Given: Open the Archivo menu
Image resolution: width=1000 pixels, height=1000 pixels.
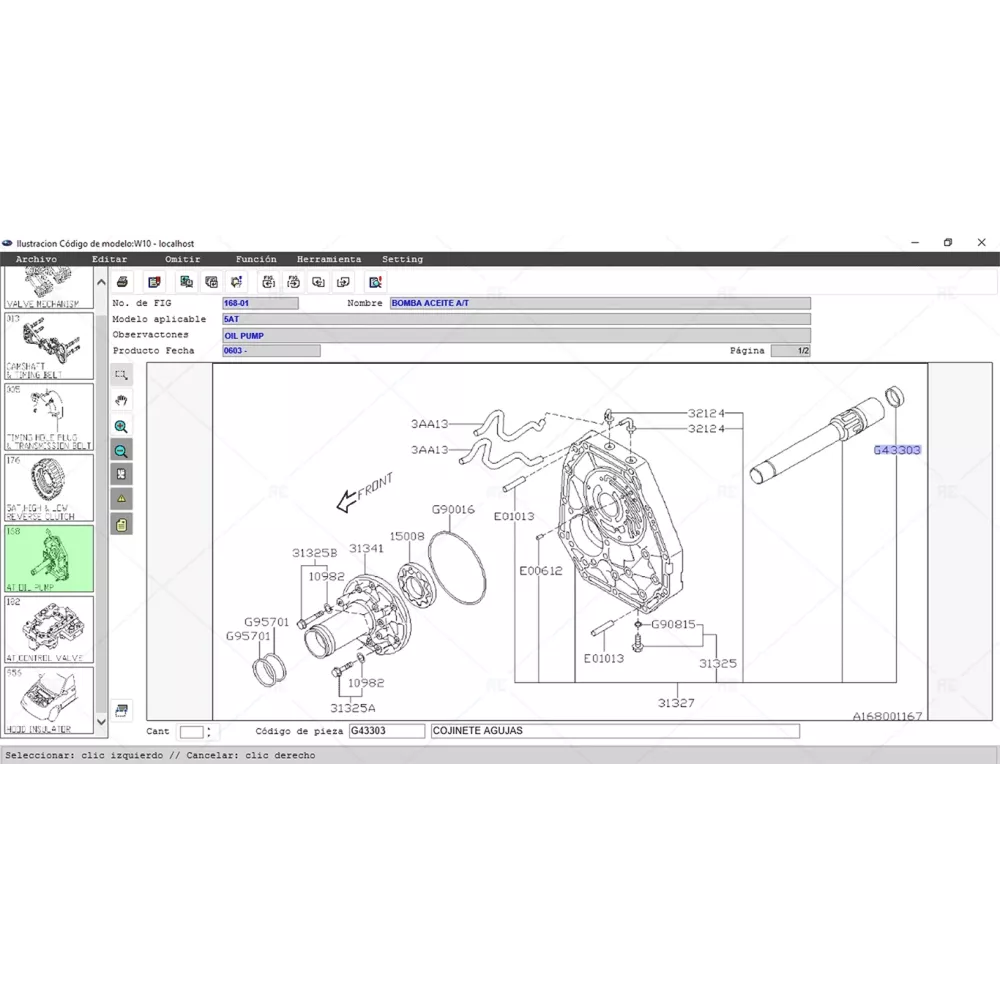Looking at the screenshot, I should pyautogui.click(x=36, y=259).
